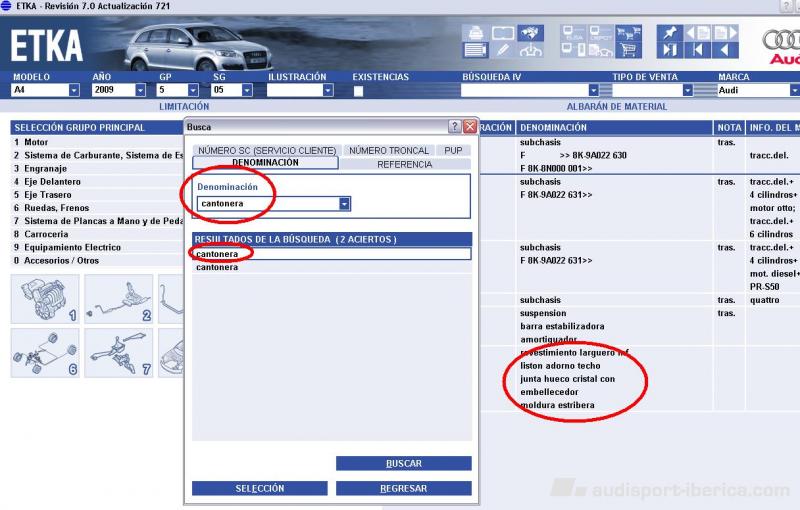Click the monitor to phone icon
This screenshot has height=510, width=800.
pos(574,50)
